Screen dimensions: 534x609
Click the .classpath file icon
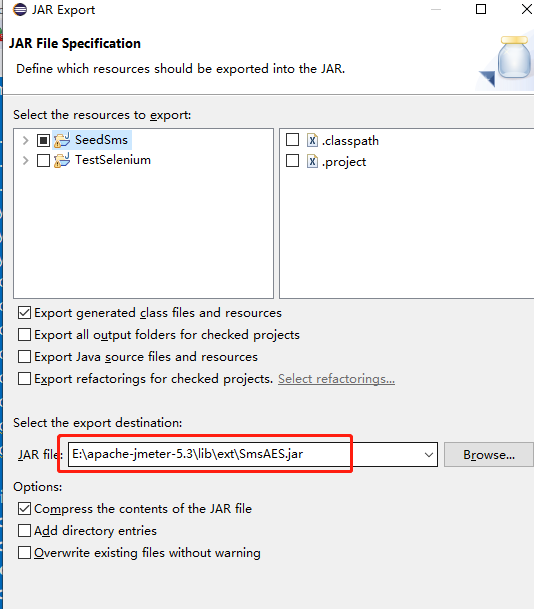[312, 140]
